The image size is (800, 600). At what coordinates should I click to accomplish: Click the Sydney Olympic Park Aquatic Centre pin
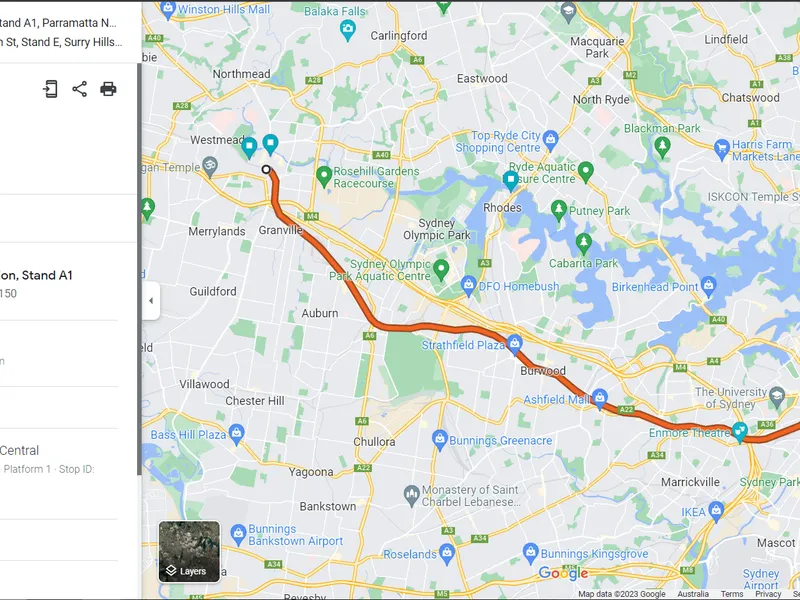(441, 268)
